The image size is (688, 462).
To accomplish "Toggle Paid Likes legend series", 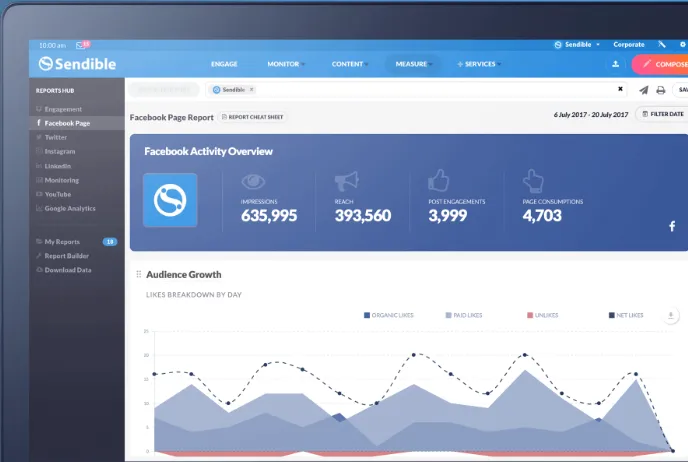I will pyautogui.click(x=464, y=315).
